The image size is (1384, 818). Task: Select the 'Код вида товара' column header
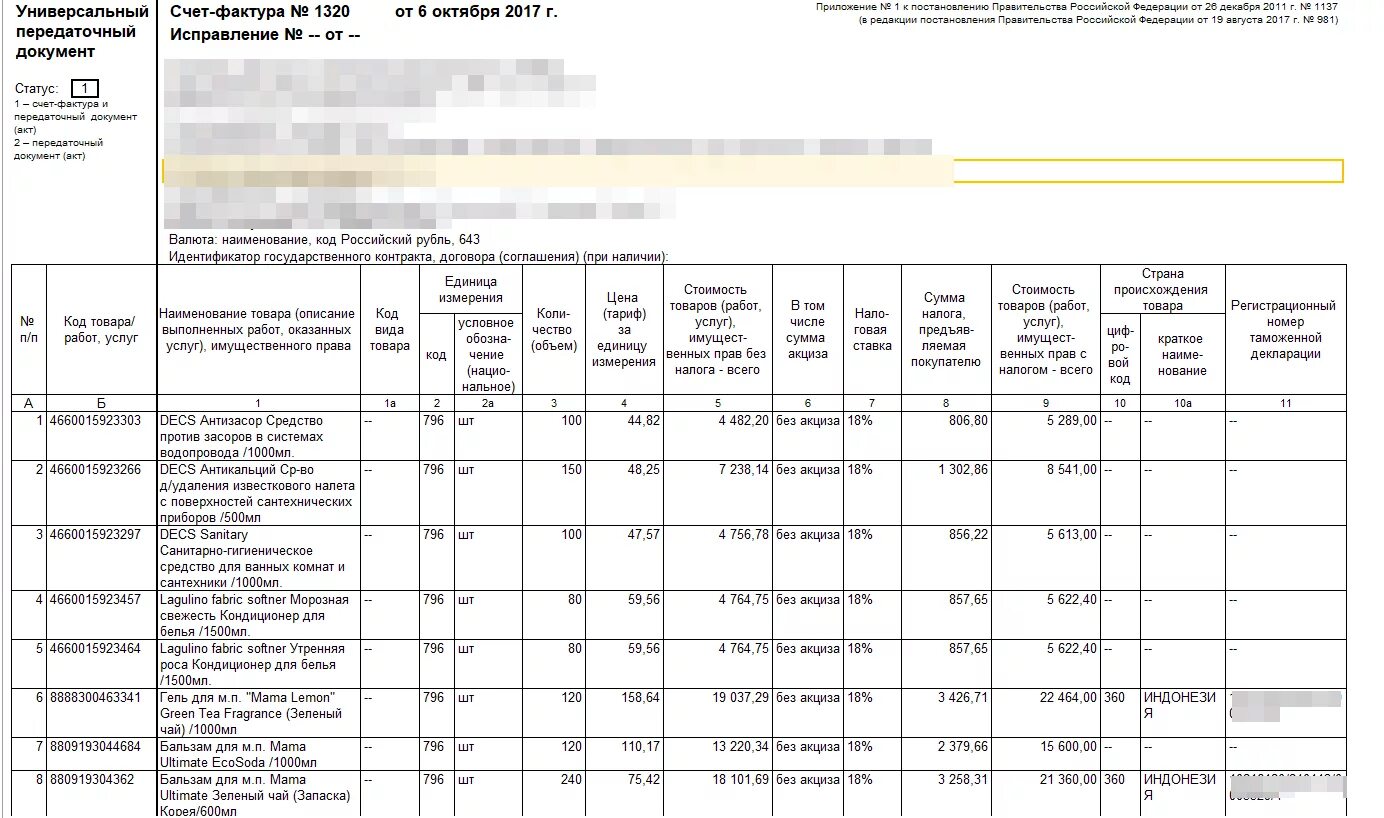pos(390,330)
